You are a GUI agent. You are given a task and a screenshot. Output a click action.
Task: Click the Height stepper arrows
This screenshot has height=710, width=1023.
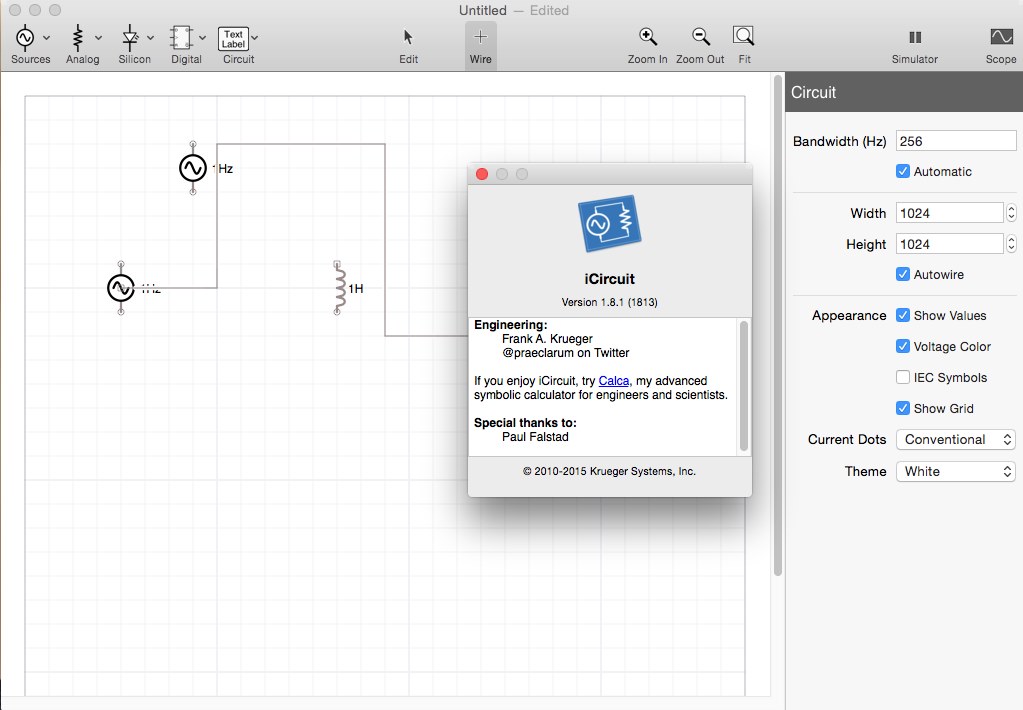[x=1011, y=244]
